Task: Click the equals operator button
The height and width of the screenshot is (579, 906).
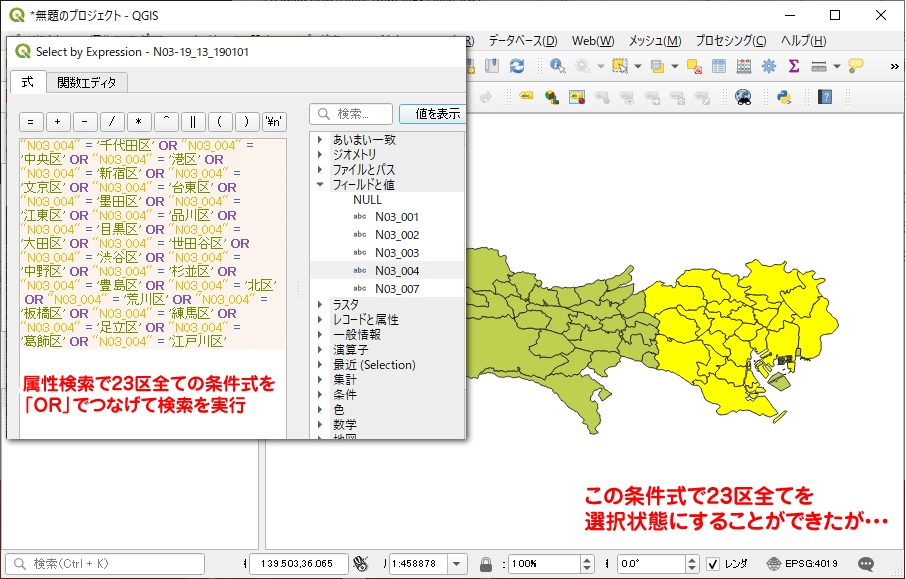Action: (30, 123)
